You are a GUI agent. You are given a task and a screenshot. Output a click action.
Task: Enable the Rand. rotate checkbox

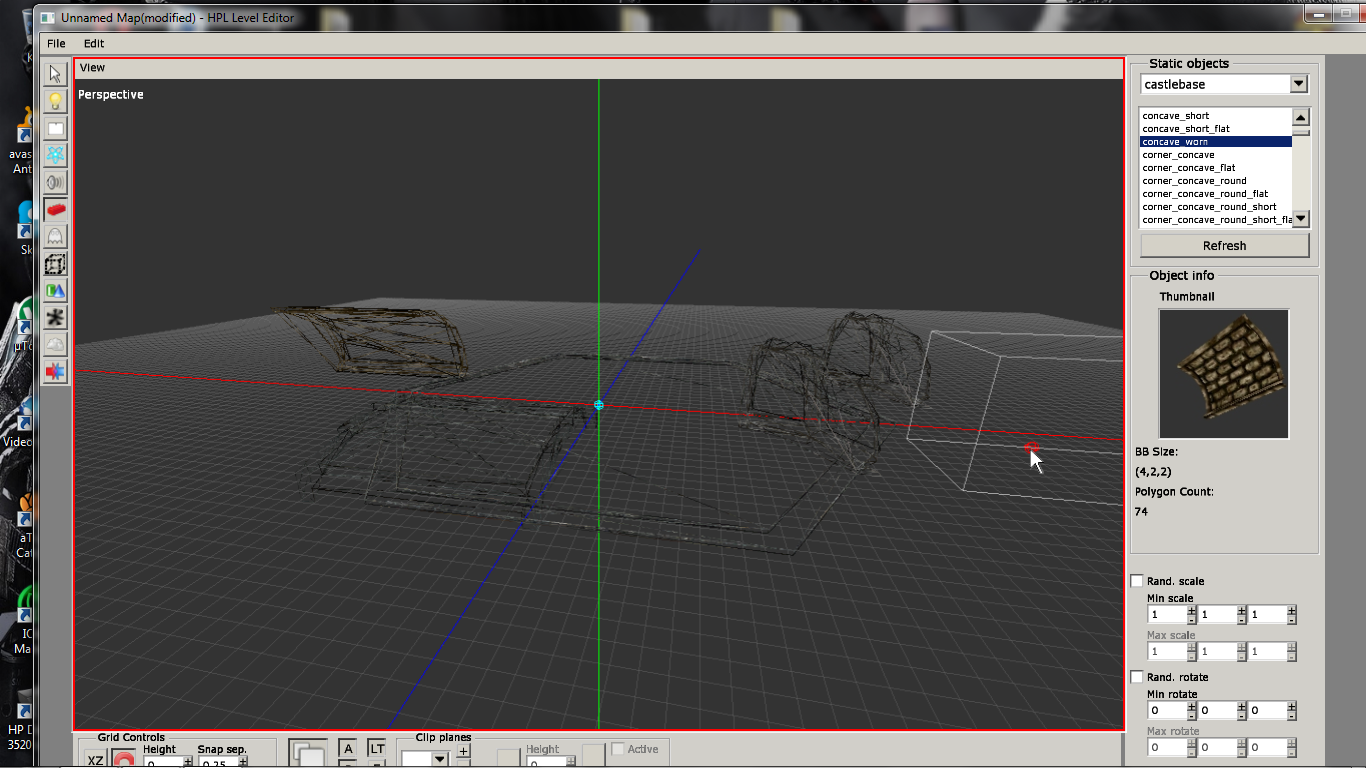1137,677
